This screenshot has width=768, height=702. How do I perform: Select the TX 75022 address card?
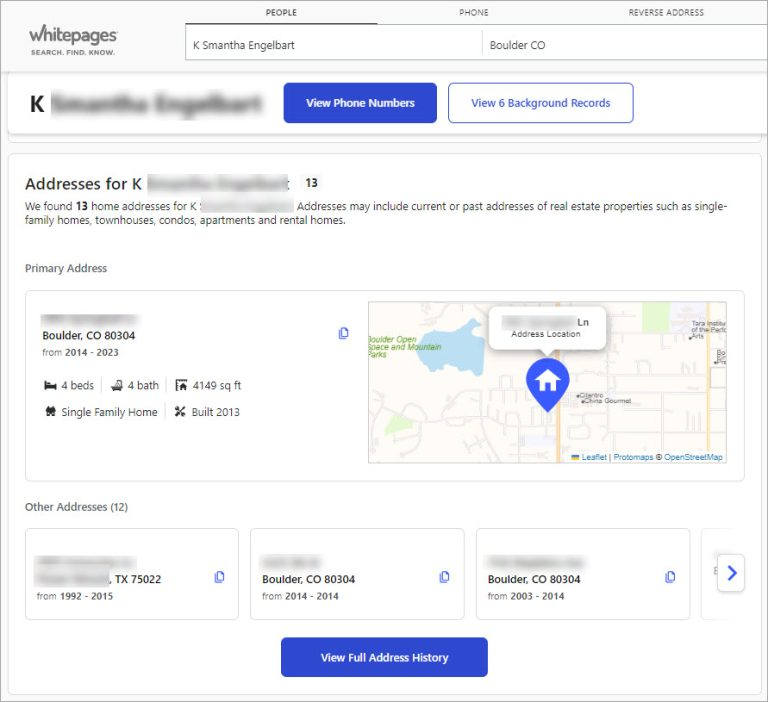[132, 574]
